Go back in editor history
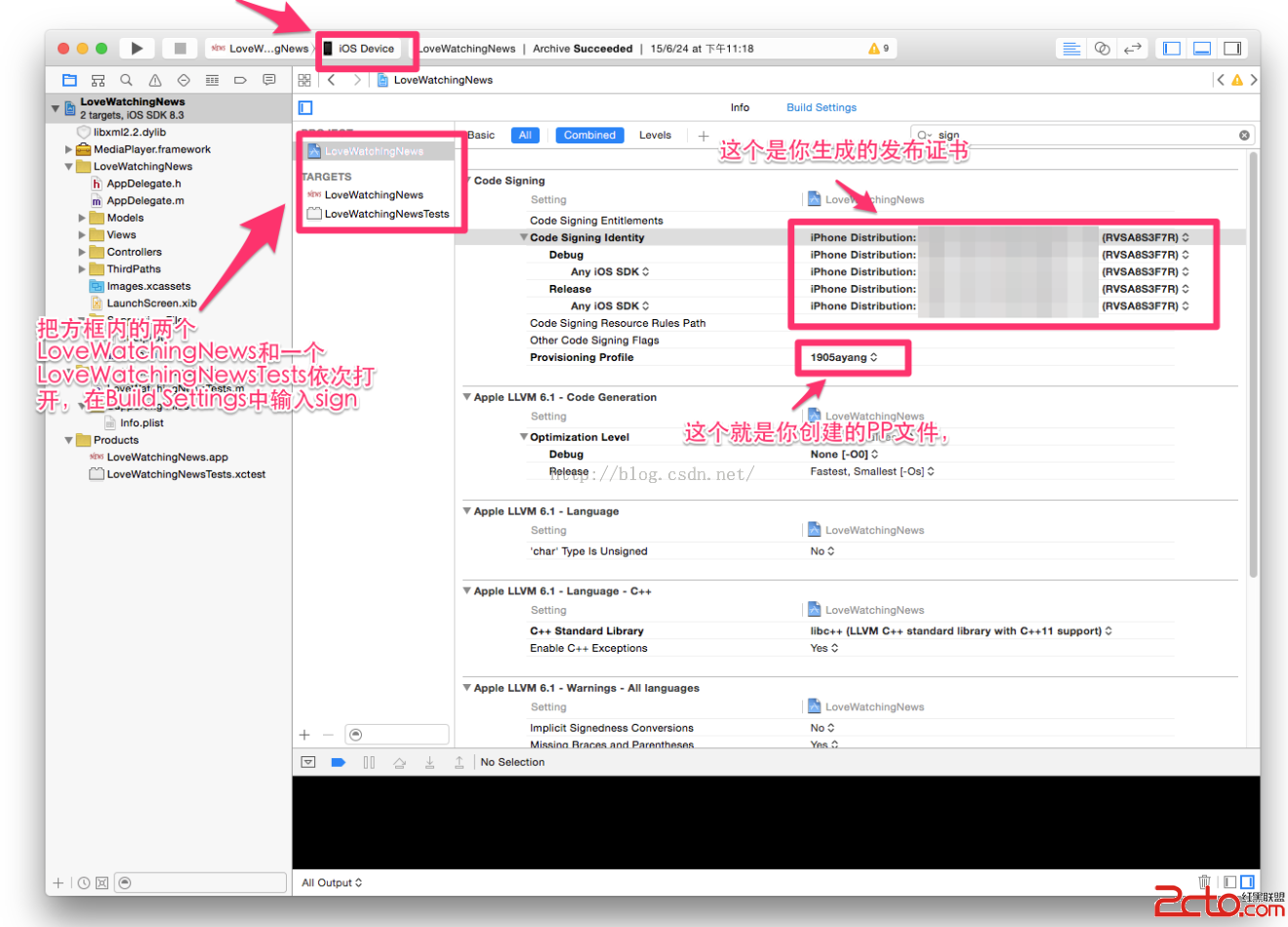 tap(332, 80)
